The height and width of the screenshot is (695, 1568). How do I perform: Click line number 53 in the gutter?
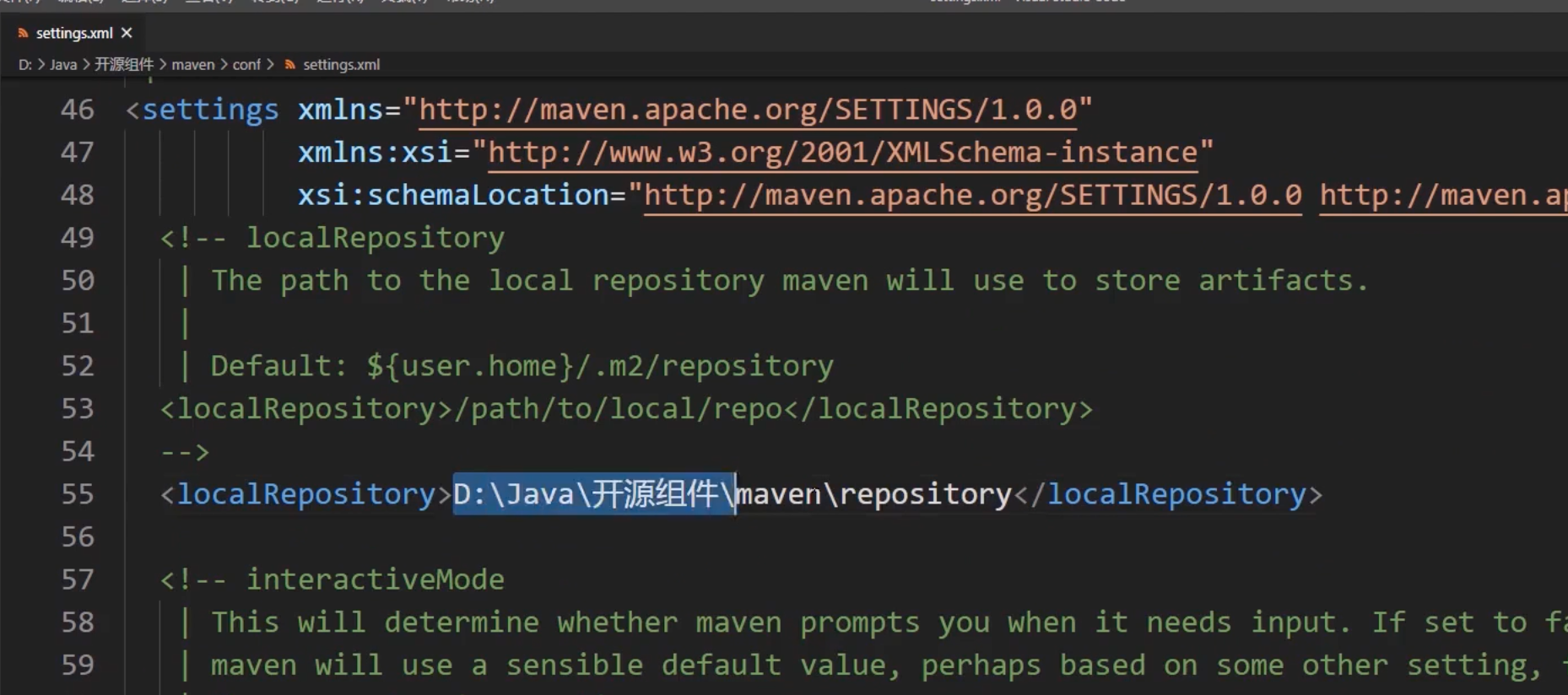click(78, 409)
